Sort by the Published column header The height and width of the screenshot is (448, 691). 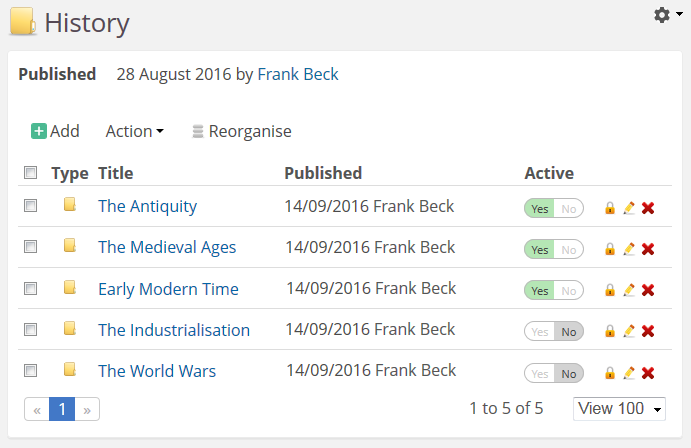coord(323,173)
